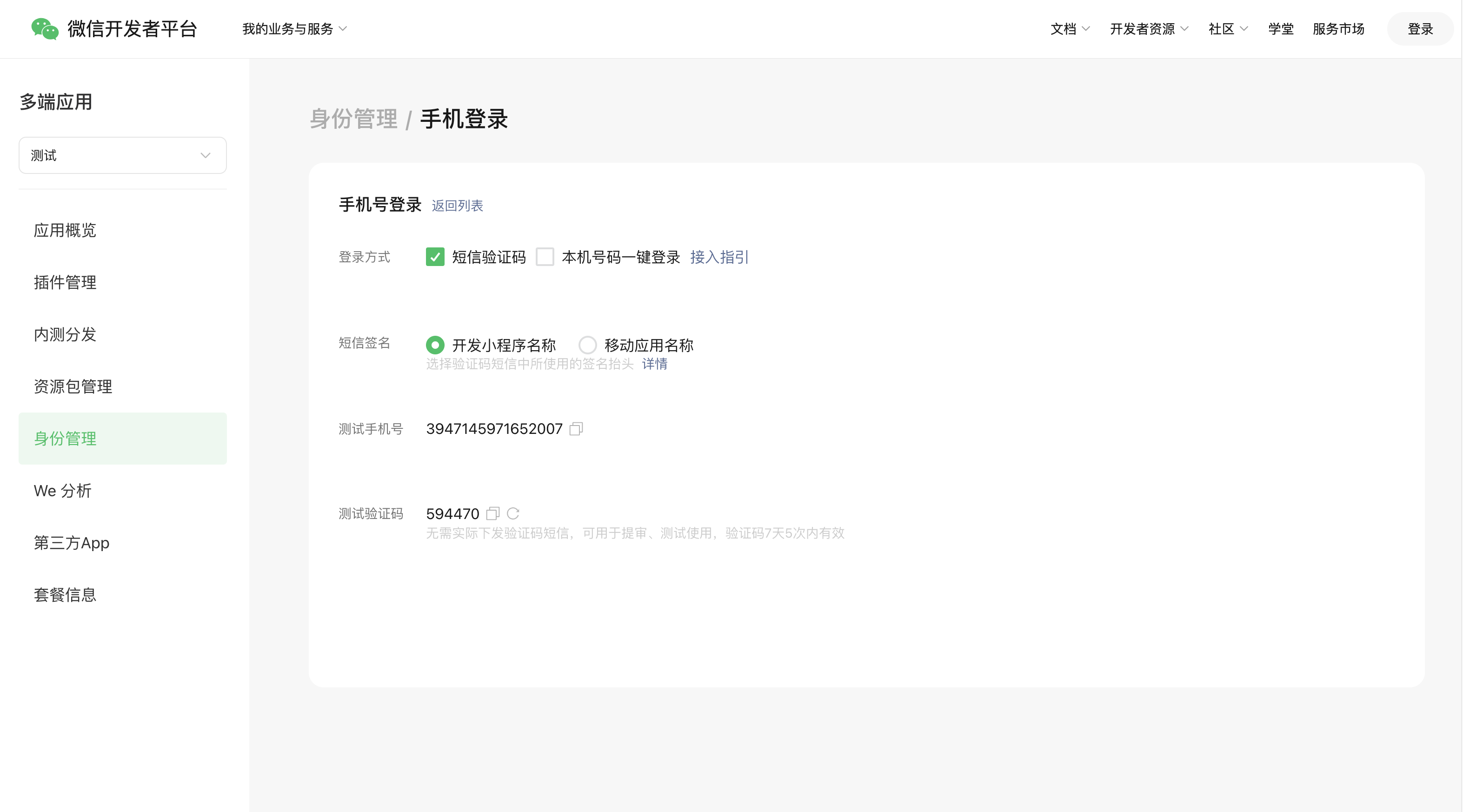This screenshot has height=812, width=1463.
Task: Open the 接入指引 link
Action: pyautogui.click(x=719, y=257)
